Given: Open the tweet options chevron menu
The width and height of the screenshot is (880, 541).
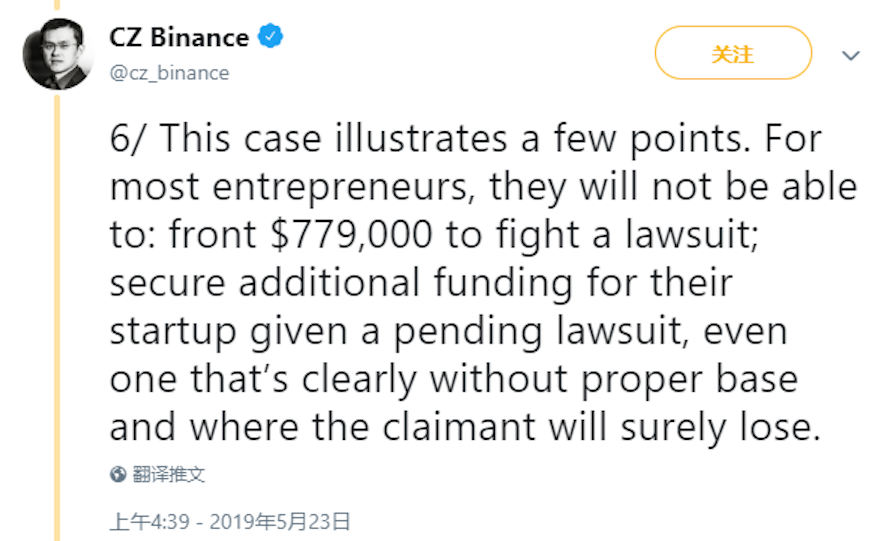Looking at the screenshot, I should [x=850, y=55].
